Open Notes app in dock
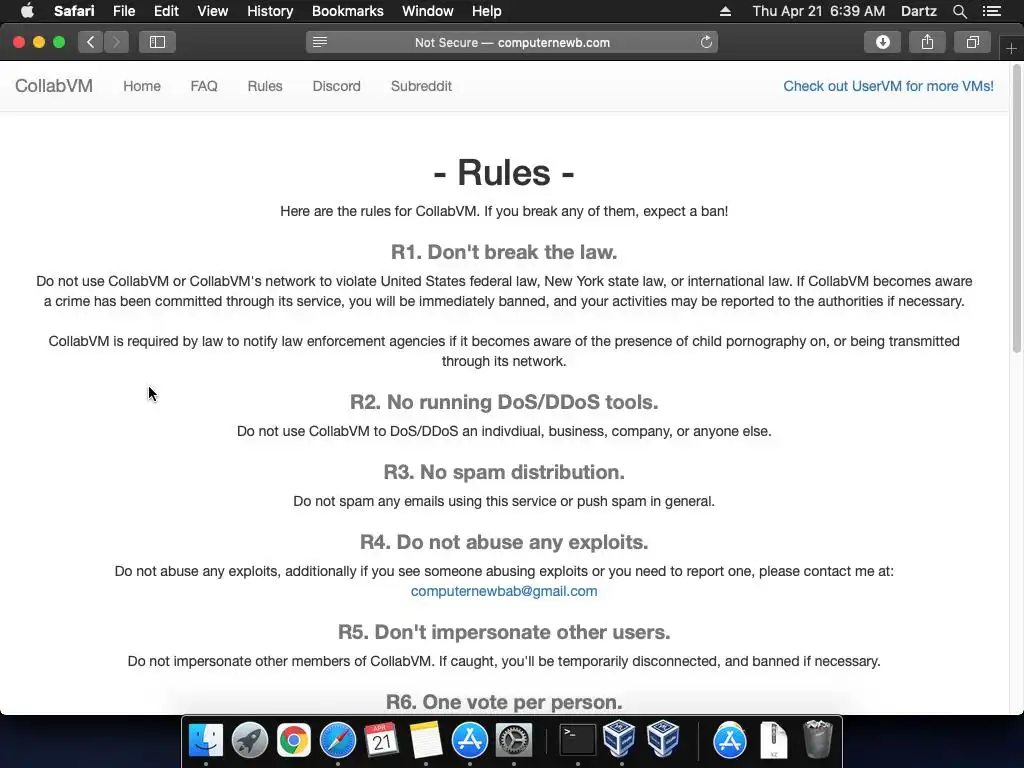Image resolution: width=1024 pixels, height=768 pixels. pyautogui.click(x=426, y=741)
